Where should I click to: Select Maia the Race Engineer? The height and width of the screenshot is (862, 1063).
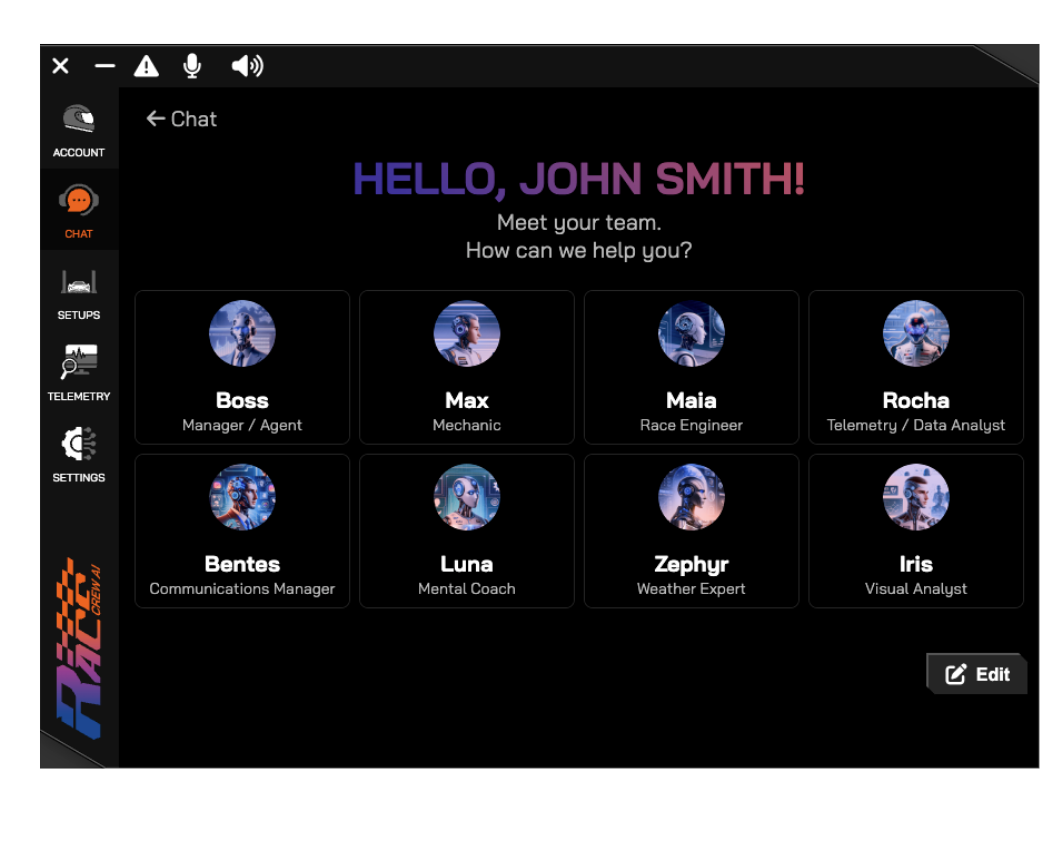pos(691,367)
